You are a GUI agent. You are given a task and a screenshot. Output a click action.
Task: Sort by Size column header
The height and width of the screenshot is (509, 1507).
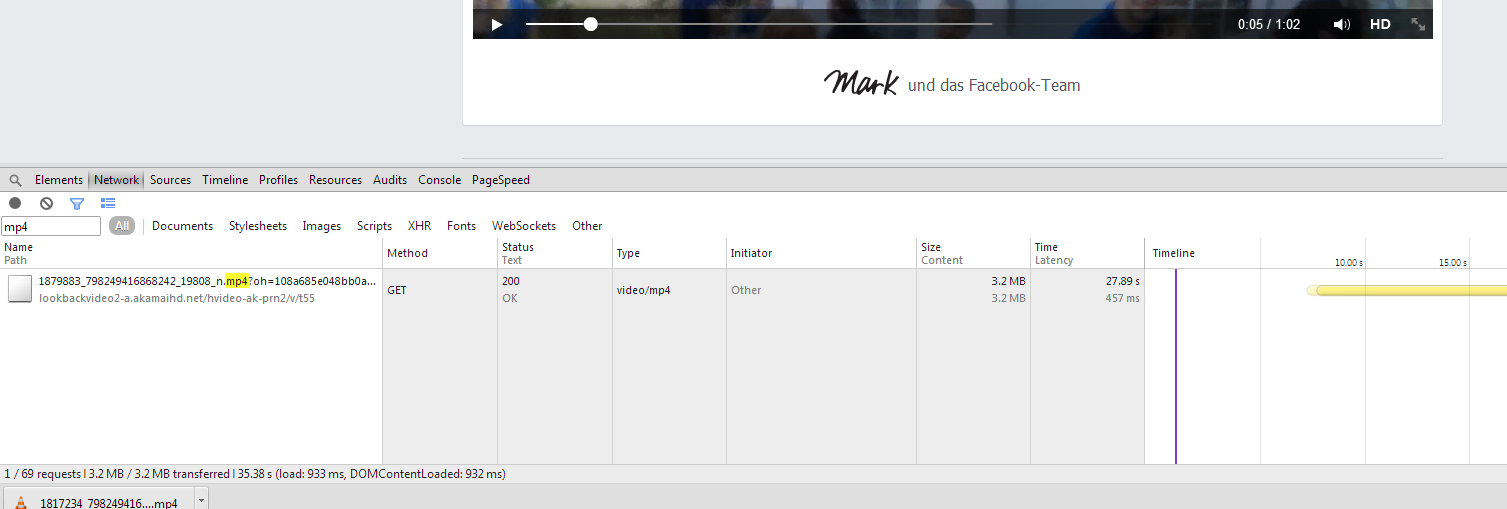973,253
